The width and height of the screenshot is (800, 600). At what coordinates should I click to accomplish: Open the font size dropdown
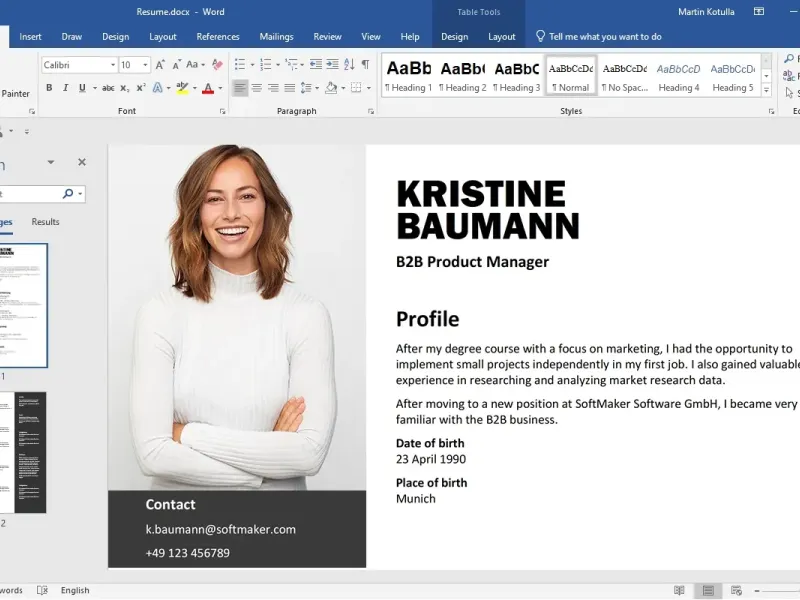click(146, 65)
